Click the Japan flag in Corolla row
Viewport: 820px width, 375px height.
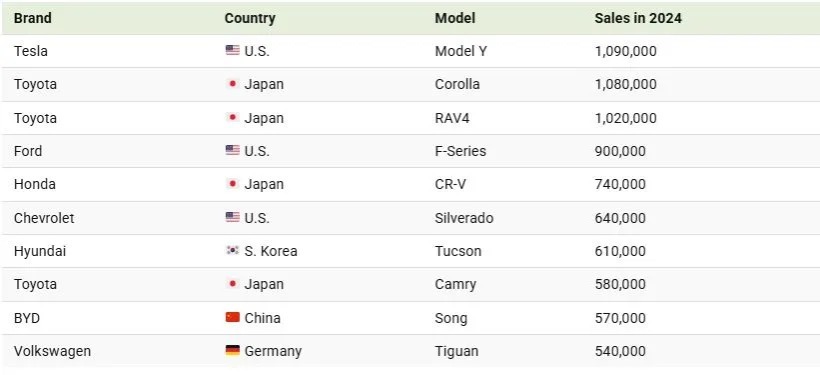[233, 84]
